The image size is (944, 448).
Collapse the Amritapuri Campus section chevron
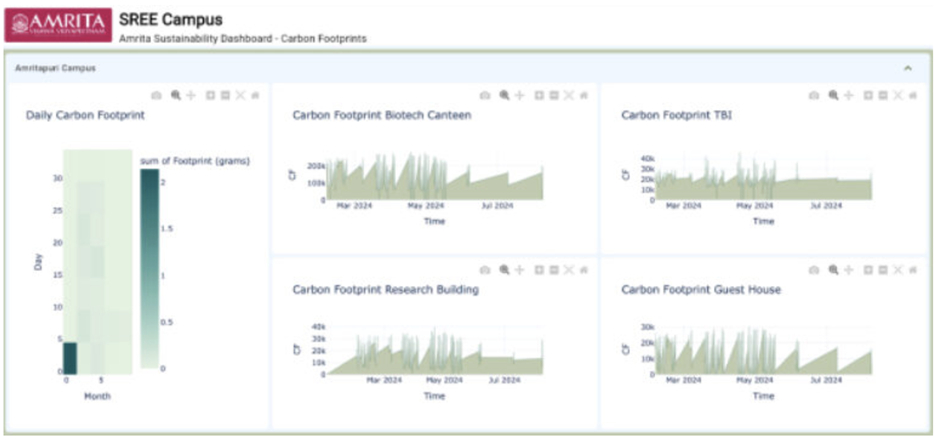(x=907, y=68)
